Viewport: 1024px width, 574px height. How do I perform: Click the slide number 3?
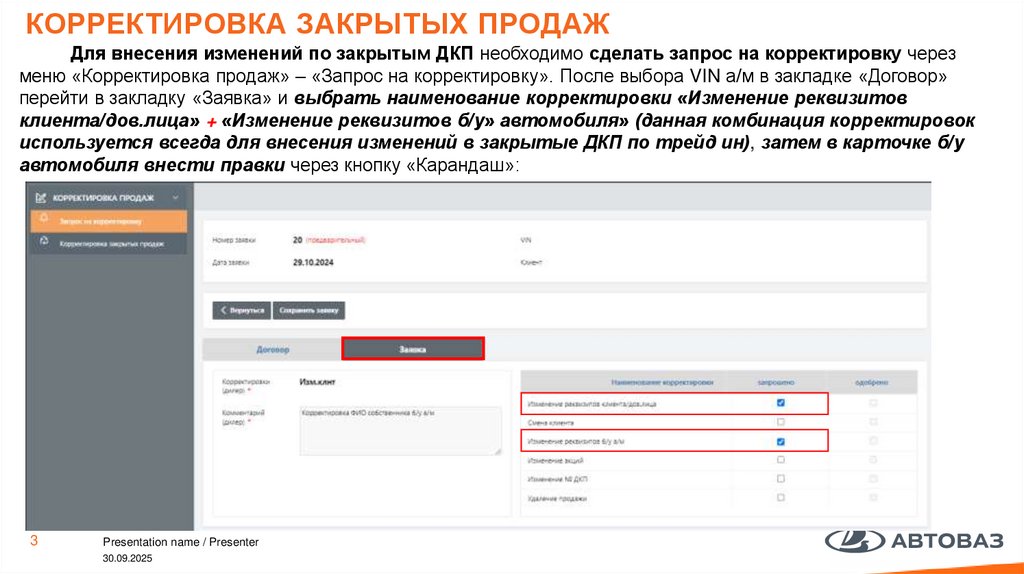(x=34, y=541)
